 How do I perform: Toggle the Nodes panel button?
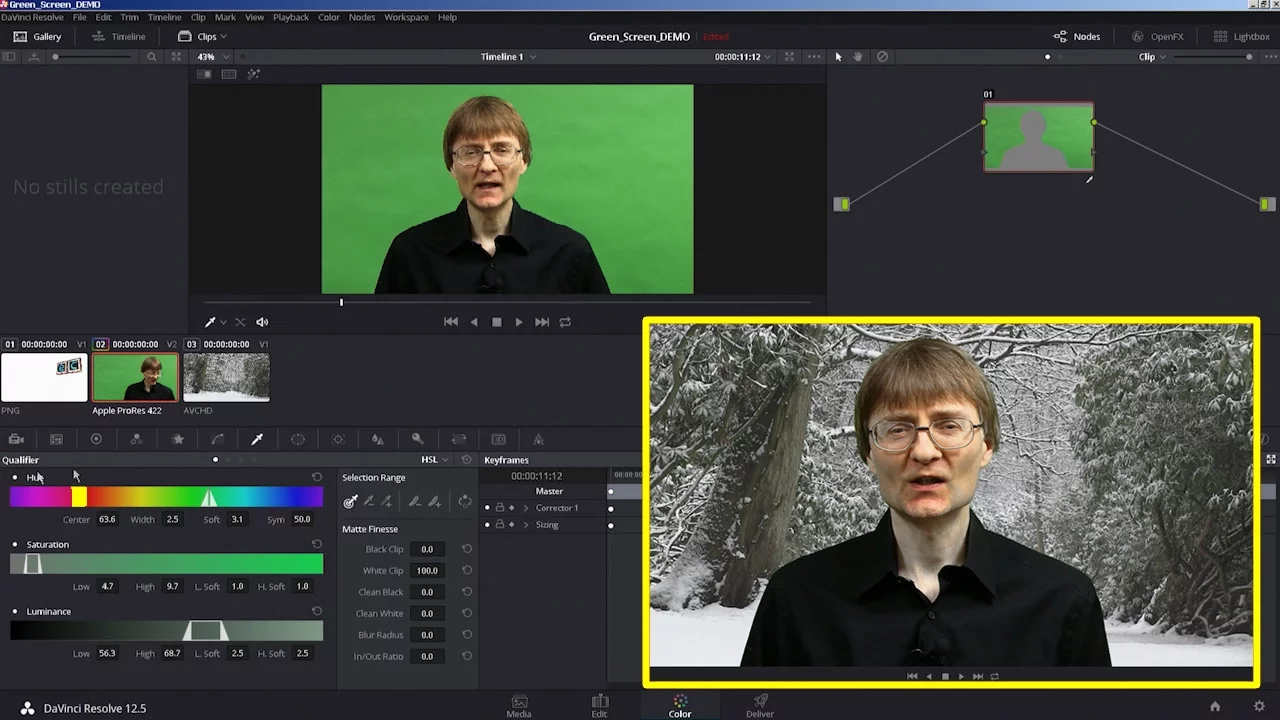1077,37
